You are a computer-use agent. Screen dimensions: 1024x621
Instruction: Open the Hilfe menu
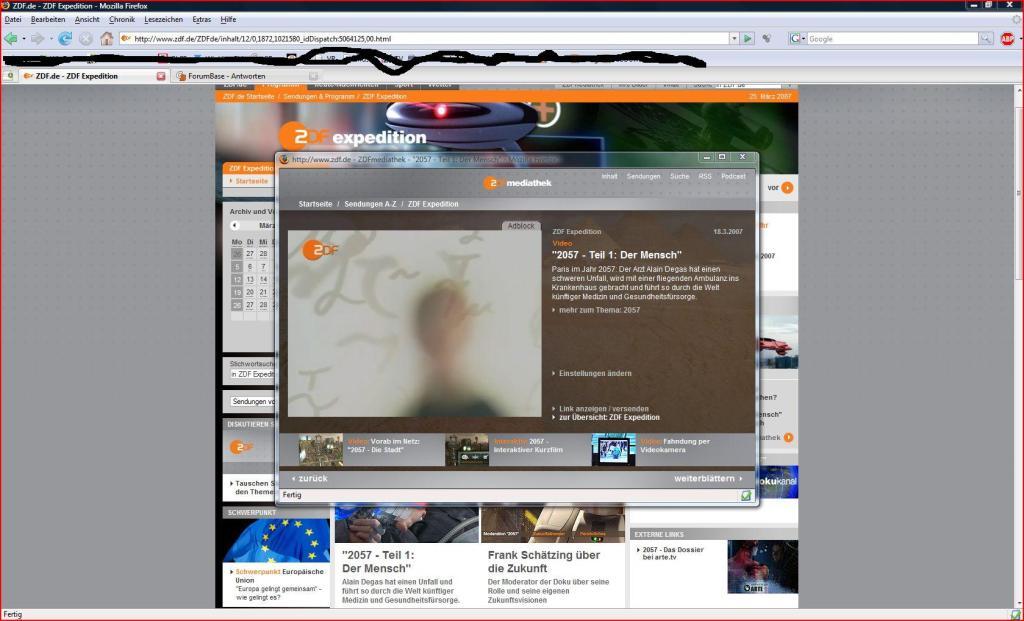pos(228,20)
